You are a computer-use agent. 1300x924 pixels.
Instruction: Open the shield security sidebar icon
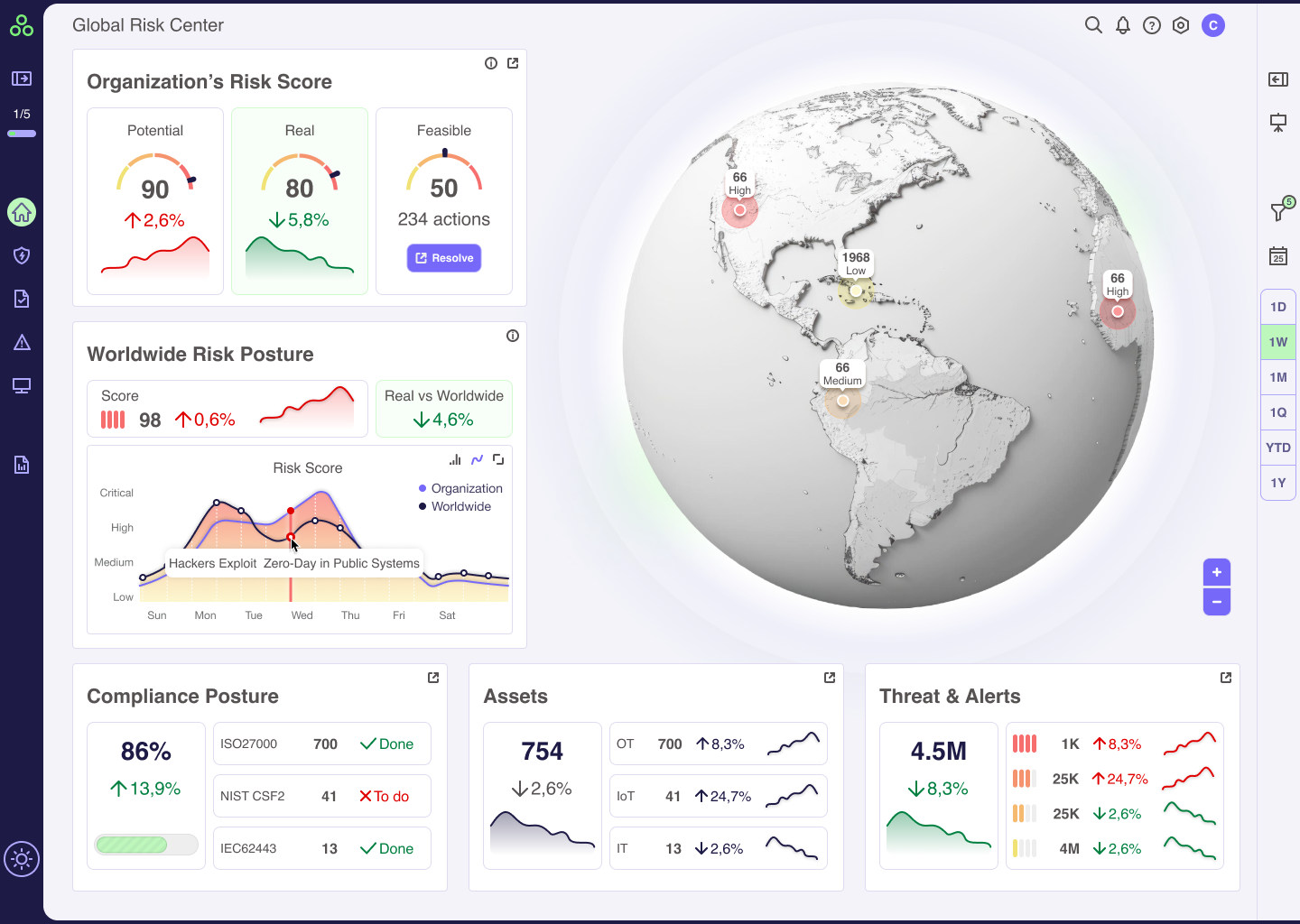pos(22,255)
